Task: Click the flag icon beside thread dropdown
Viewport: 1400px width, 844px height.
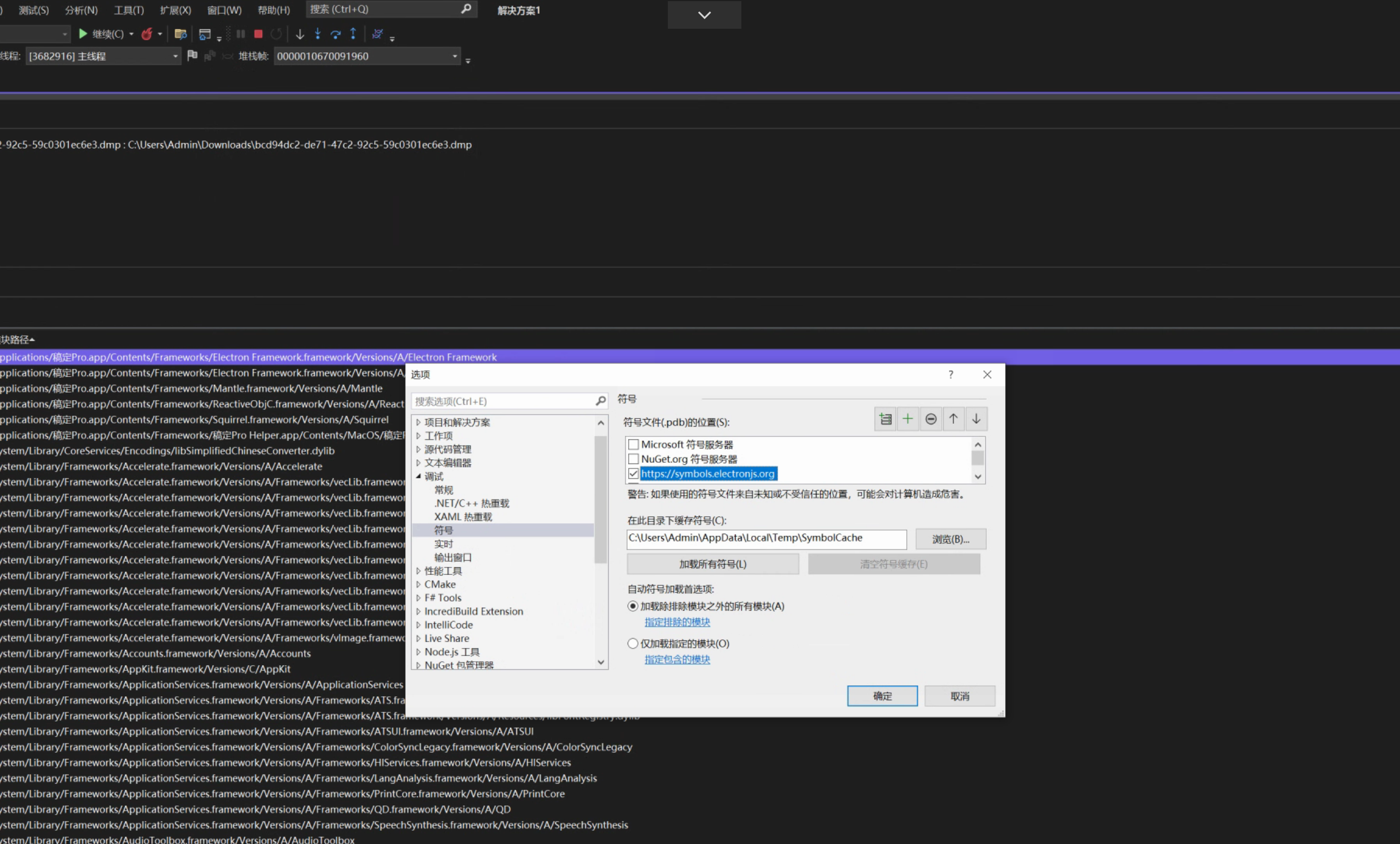Action: coord(193,56)
